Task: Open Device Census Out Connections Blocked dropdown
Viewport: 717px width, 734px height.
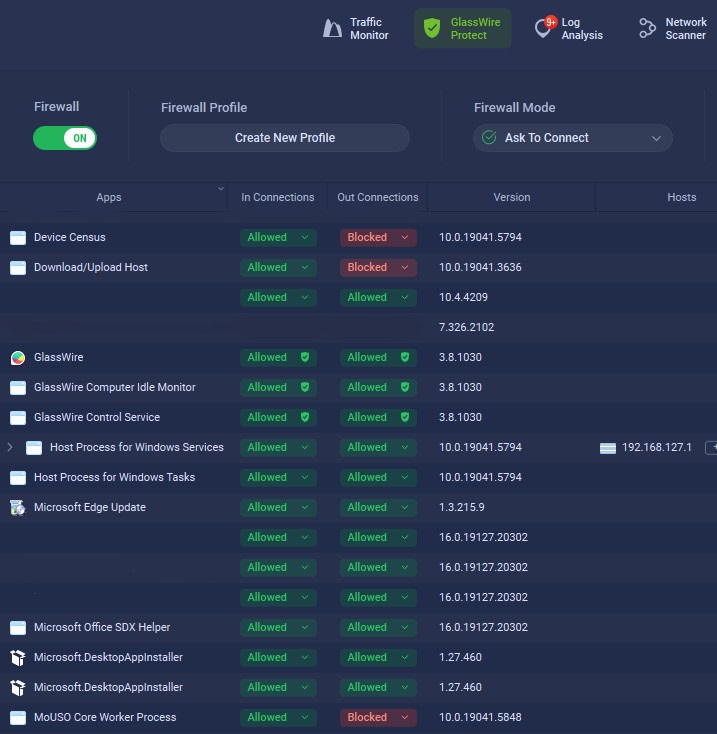Action: click(x=378, y=238)
